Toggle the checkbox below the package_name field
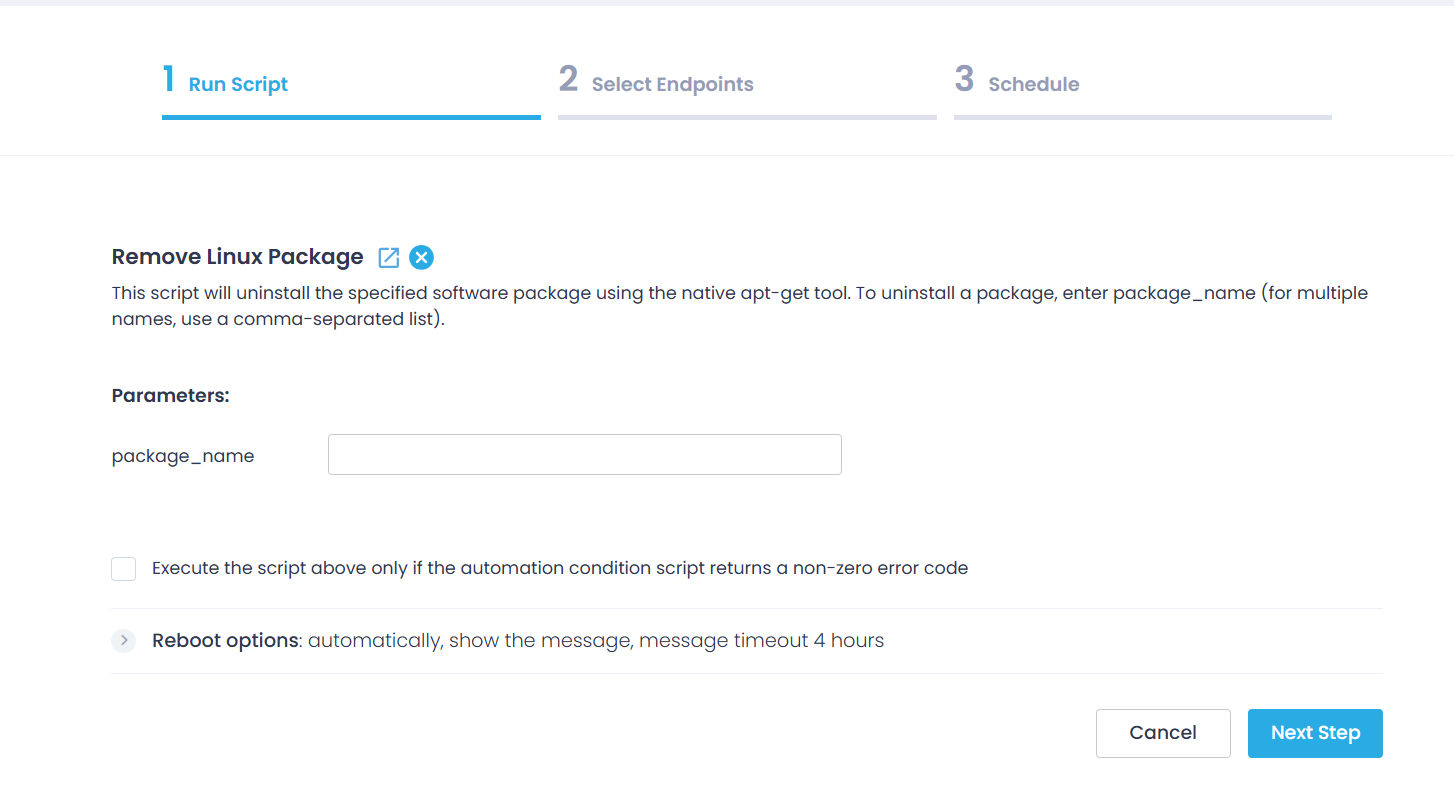The width and height of the screenshot is (1454, 786). point(123,568)
